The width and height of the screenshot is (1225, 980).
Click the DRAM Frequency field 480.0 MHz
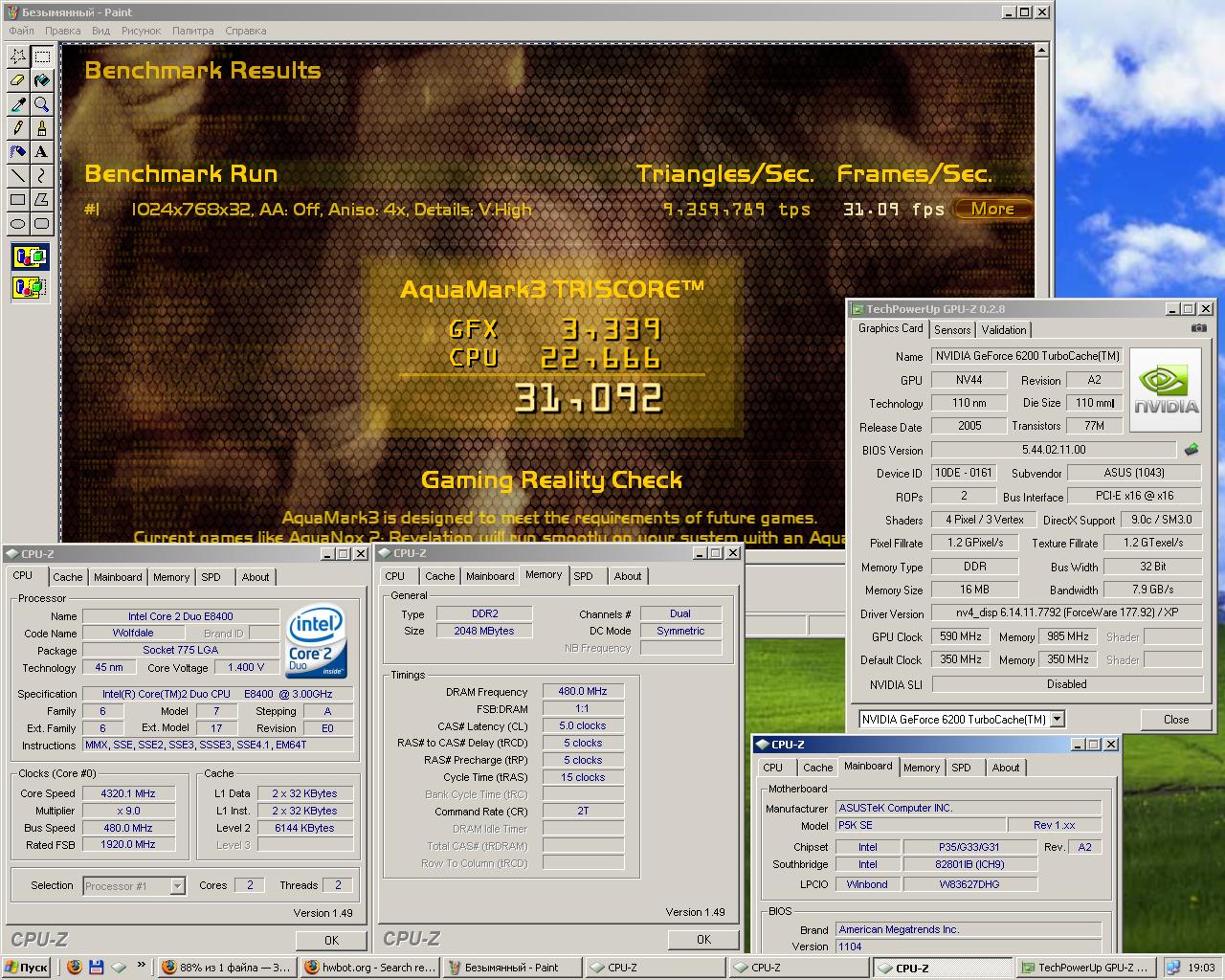(583, 691)
